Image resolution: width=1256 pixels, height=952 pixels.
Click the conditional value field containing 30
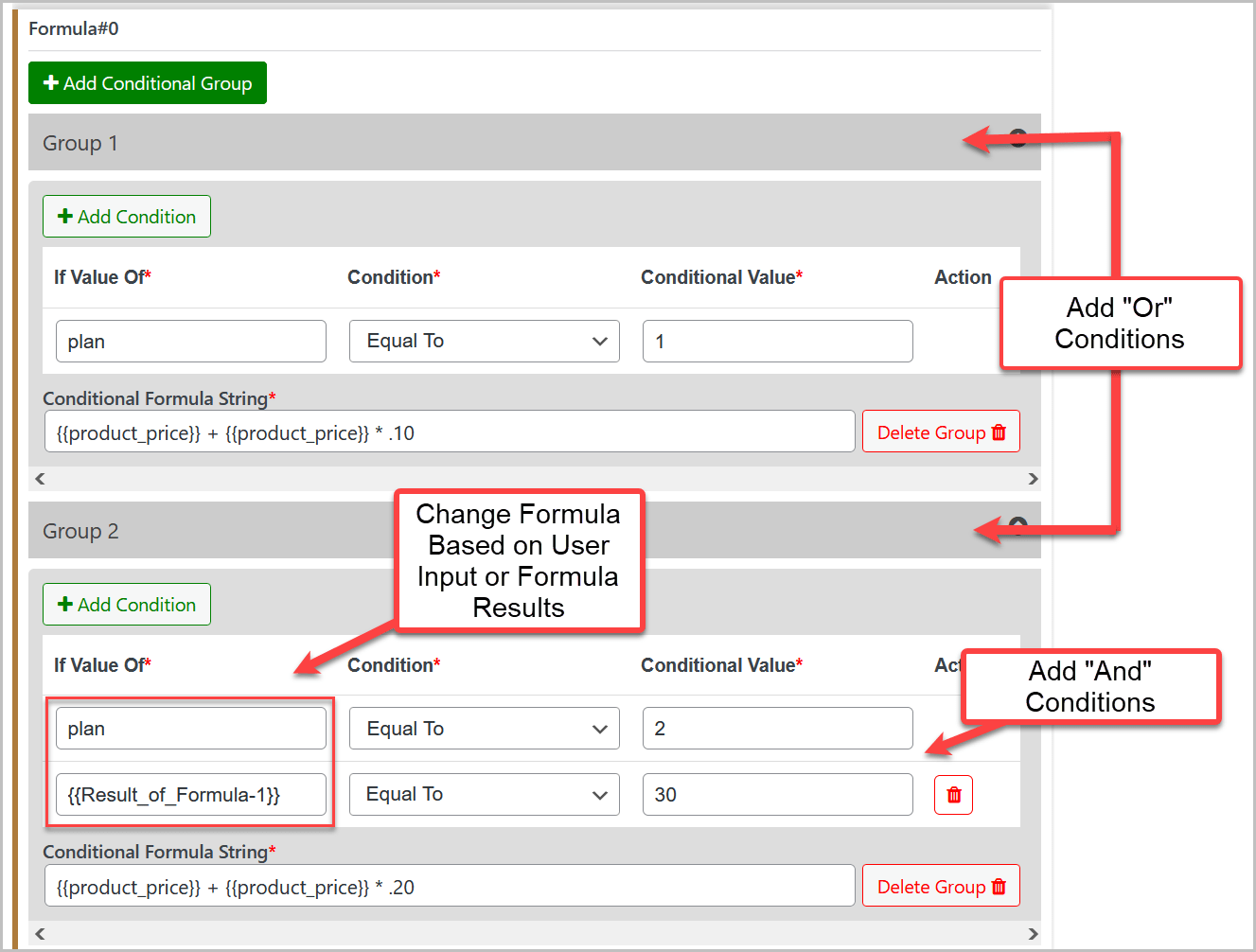point(778,795)
